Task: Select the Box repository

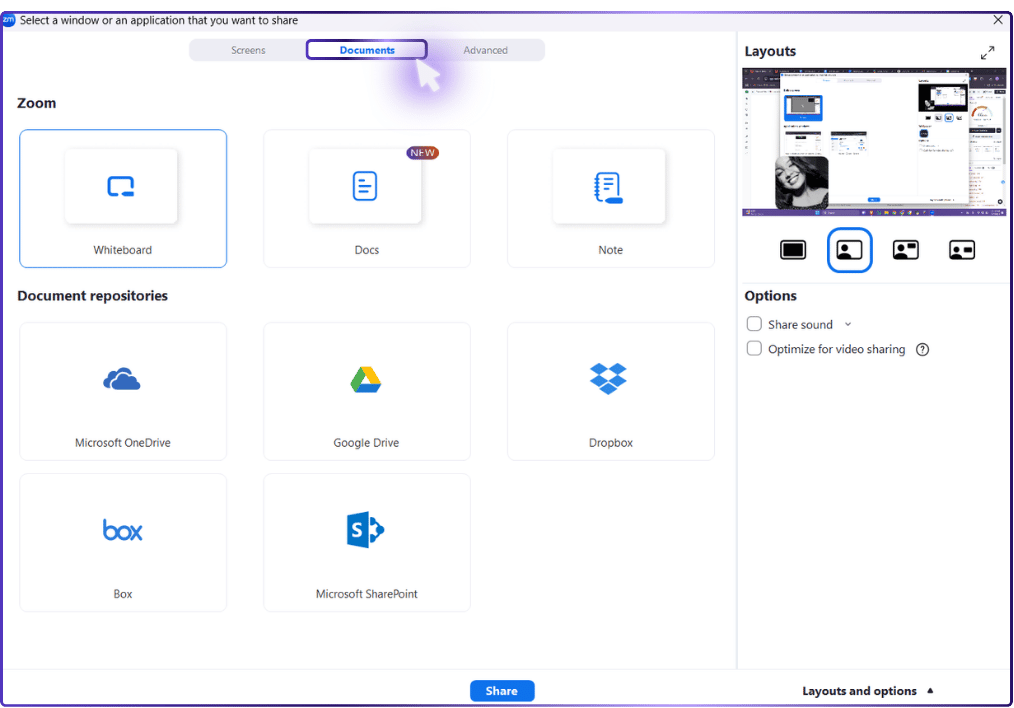Action: [x=123, y=542]
